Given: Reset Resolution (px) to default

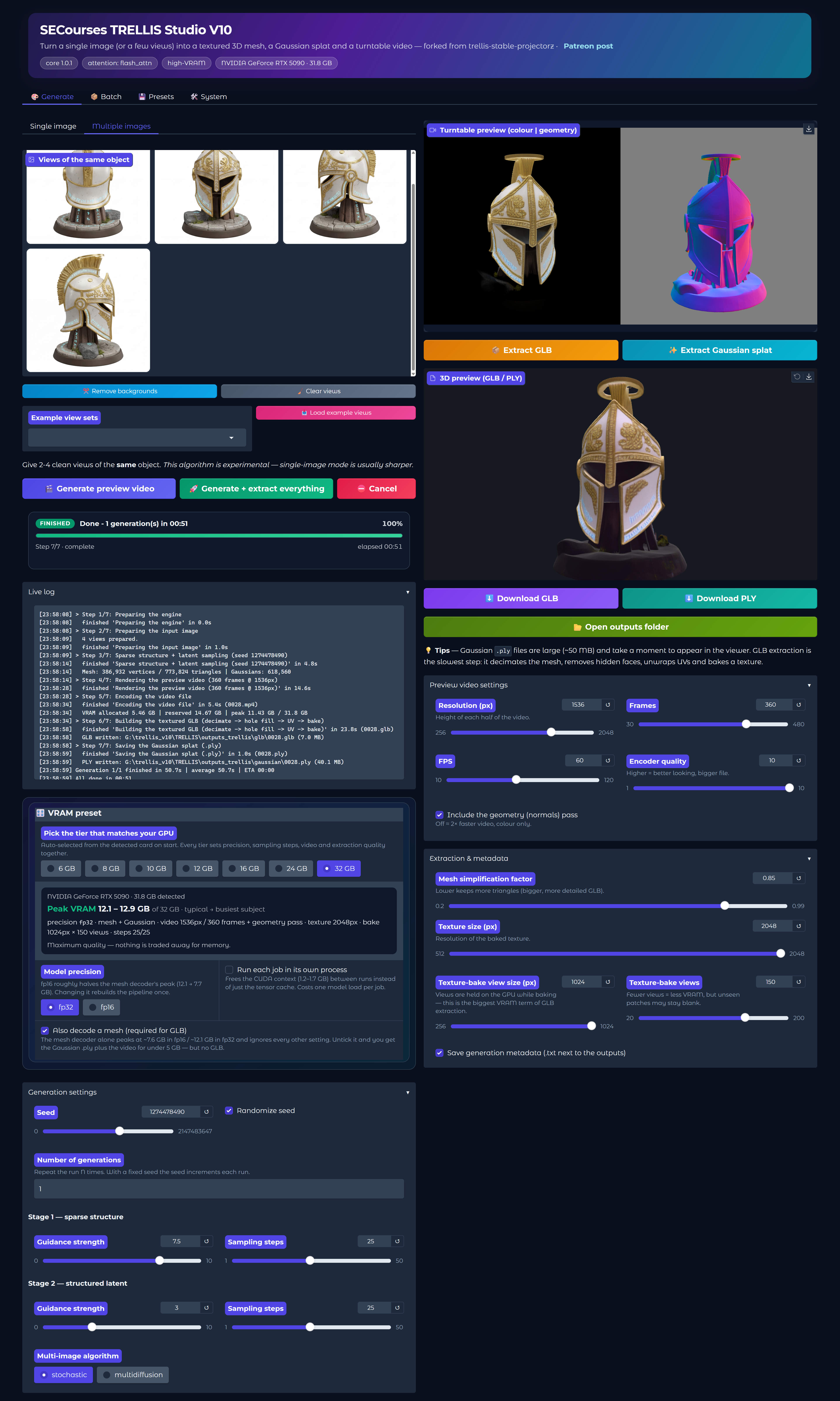Looking at the screenshot, I should (x=608, y=705).
